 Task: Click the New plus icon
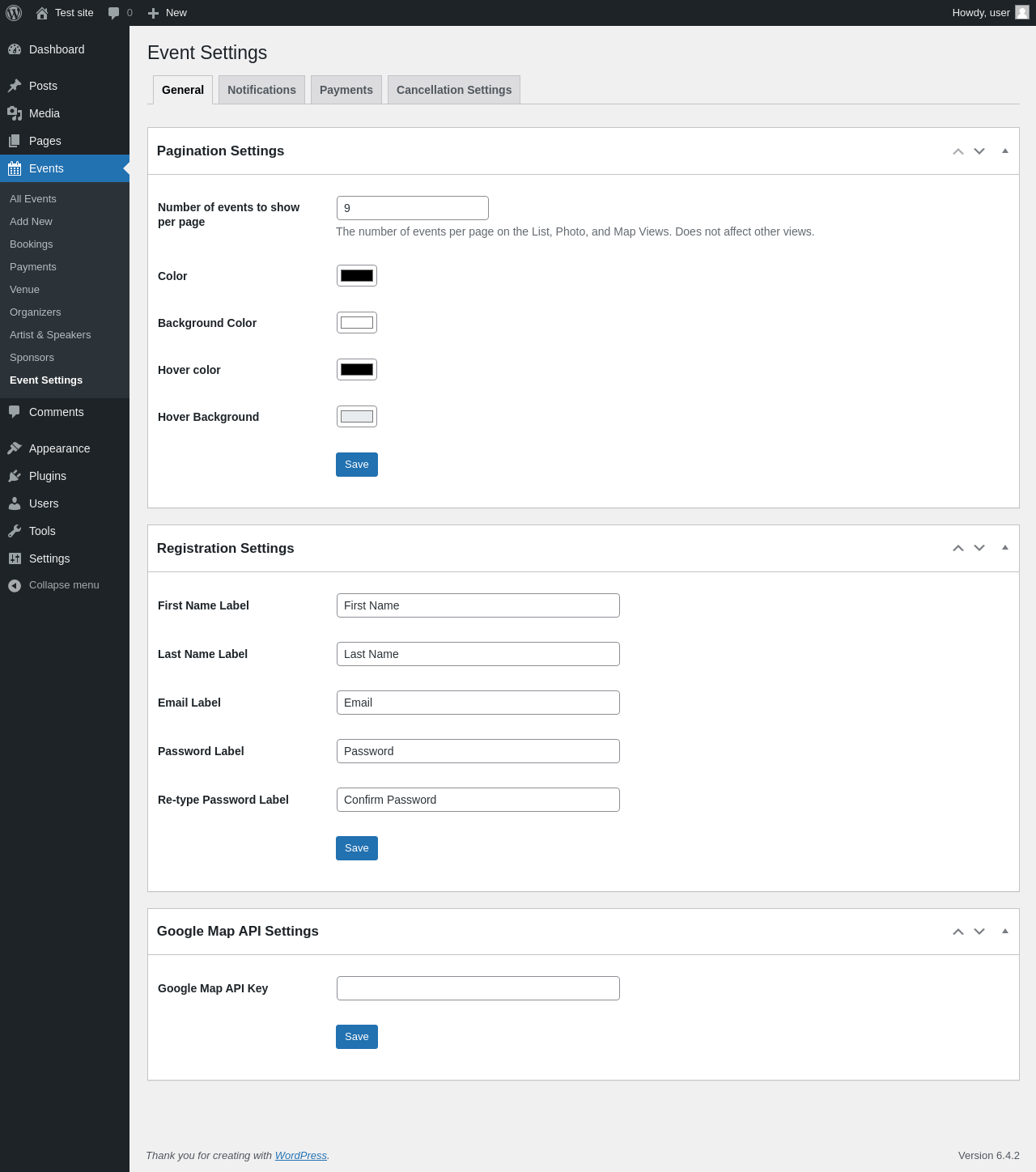(x=153, y=13)
